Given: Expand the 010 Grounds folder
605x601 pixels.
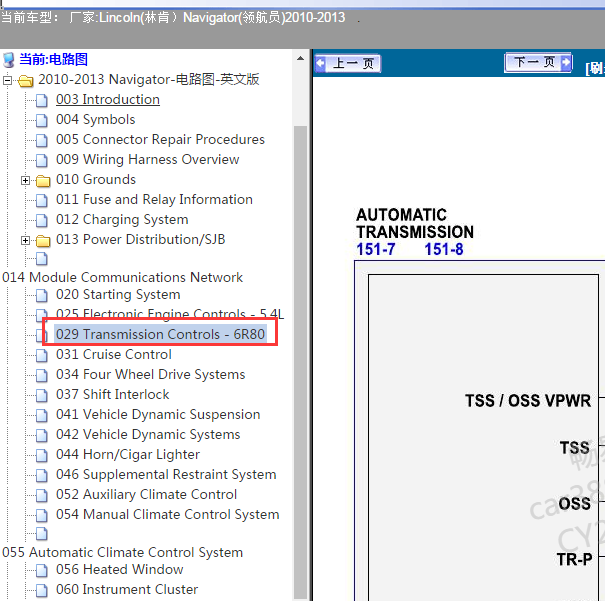Looking at the screenshot, I should pos(25,180).
